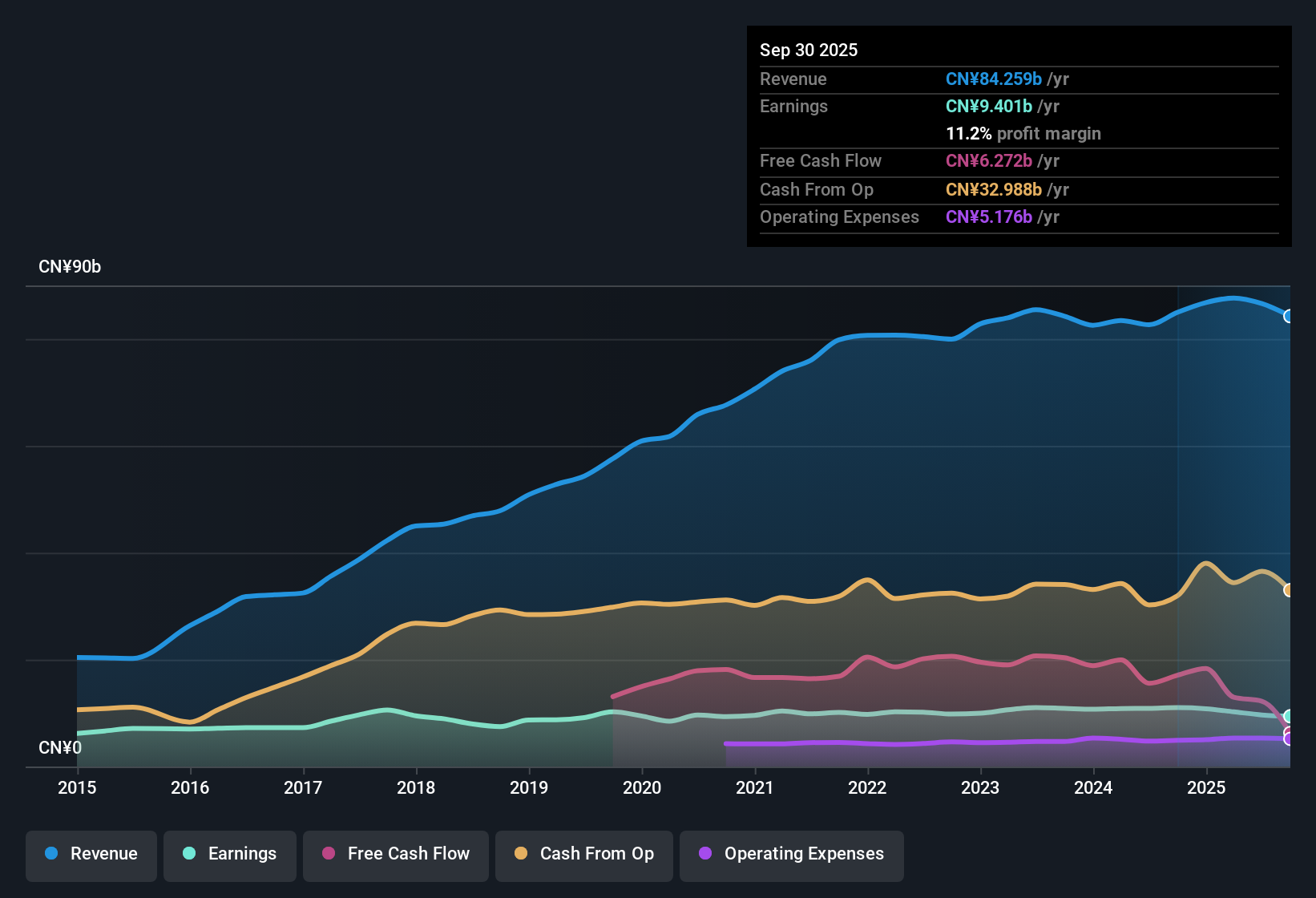Click the pink Free Cash Flow legend dot

329,854
